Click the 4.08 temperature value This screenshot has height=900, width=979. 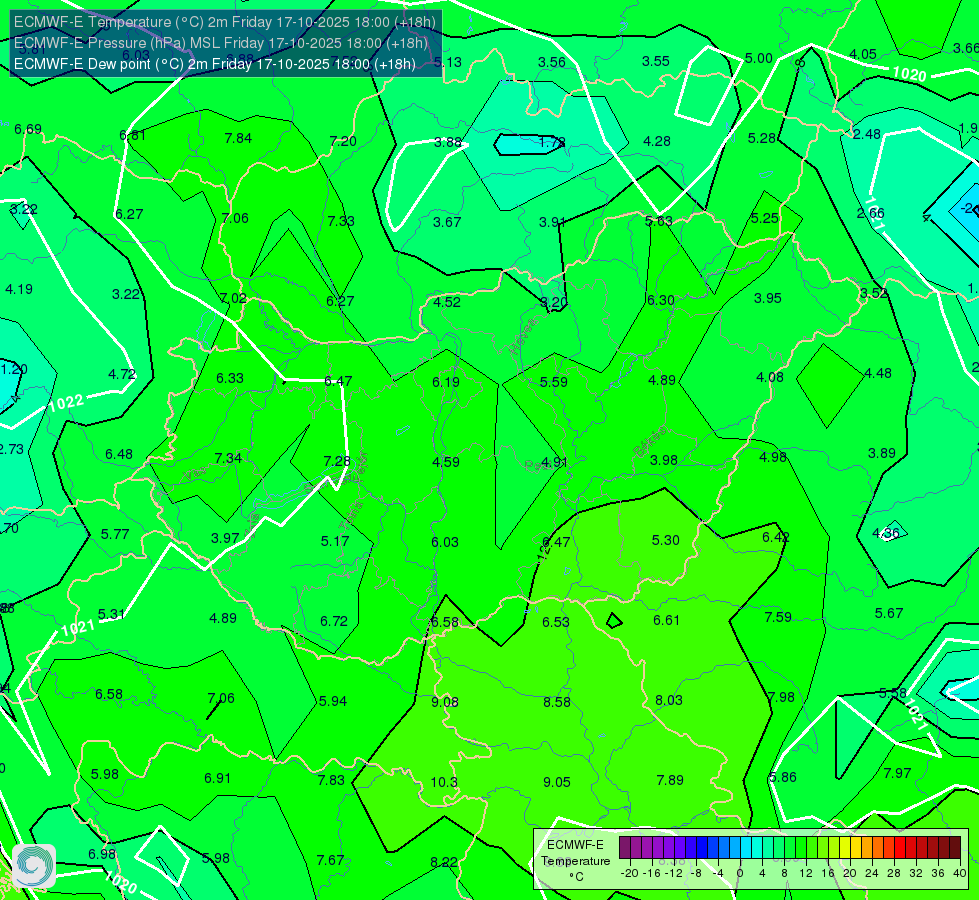click(x=770, y=377)
